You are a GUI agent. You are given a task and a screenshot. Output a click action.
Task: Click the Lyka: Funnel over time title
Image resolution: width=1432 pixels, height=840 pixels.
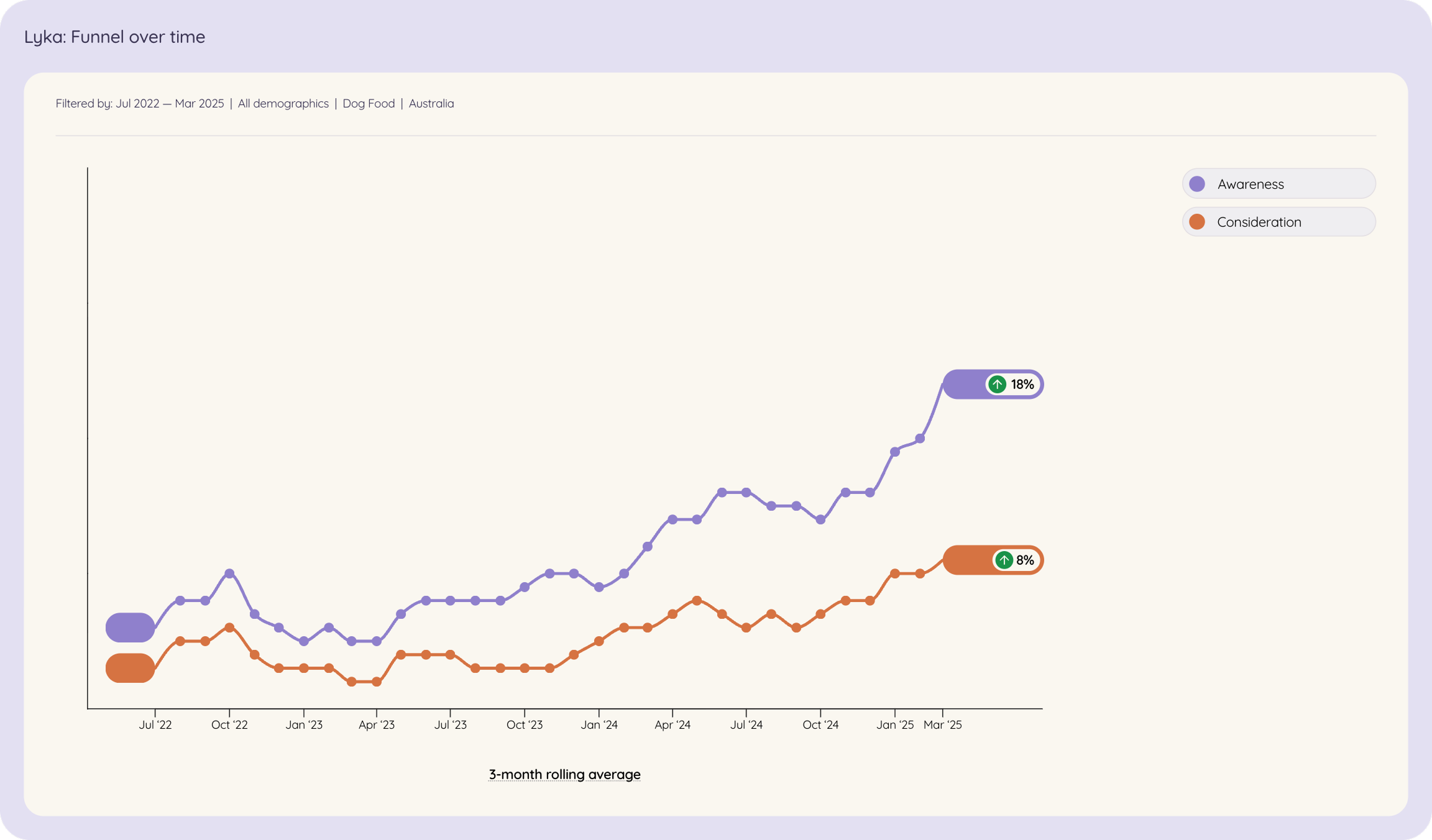[x=114, y=37]
